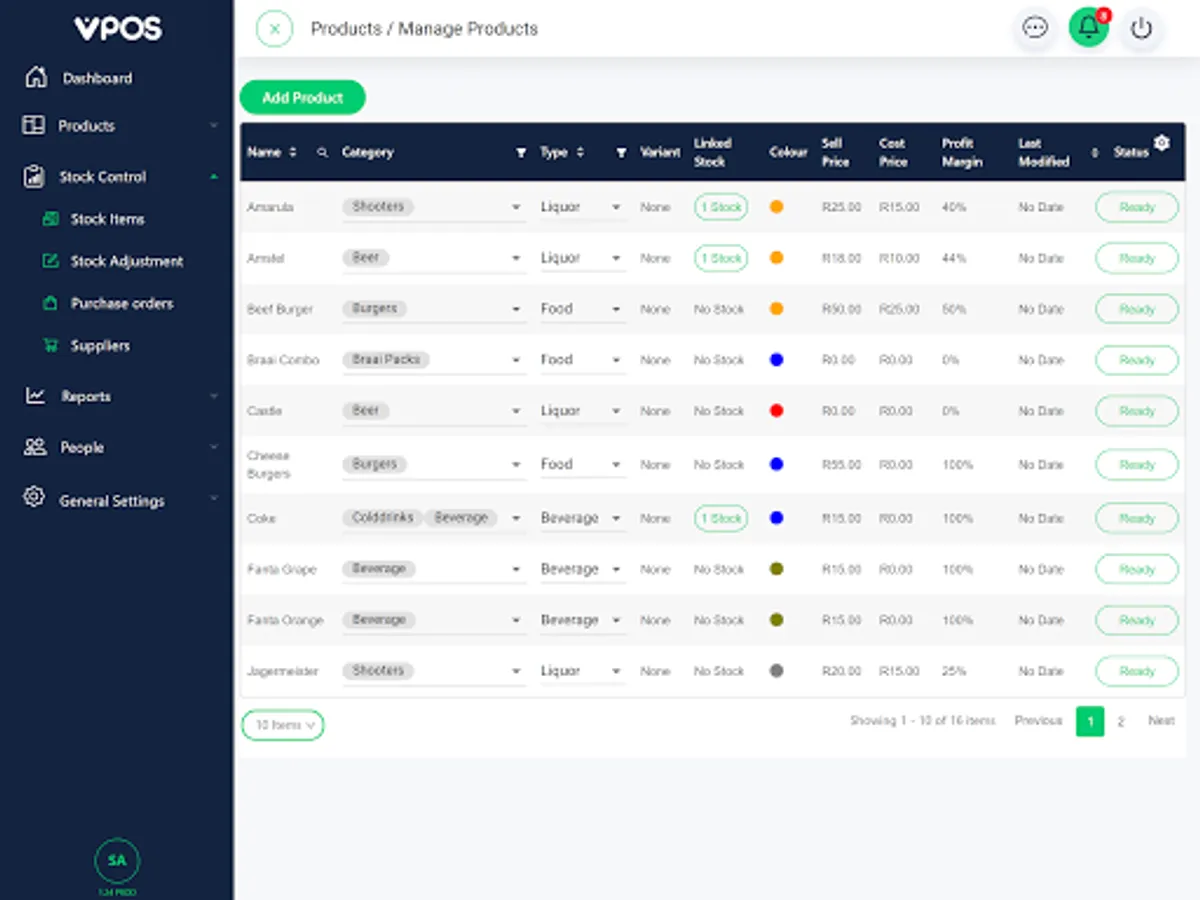The width and height of the screenshot is (1200, 900).
Task: Click the VPOS logo
Action: click(117, 29)
